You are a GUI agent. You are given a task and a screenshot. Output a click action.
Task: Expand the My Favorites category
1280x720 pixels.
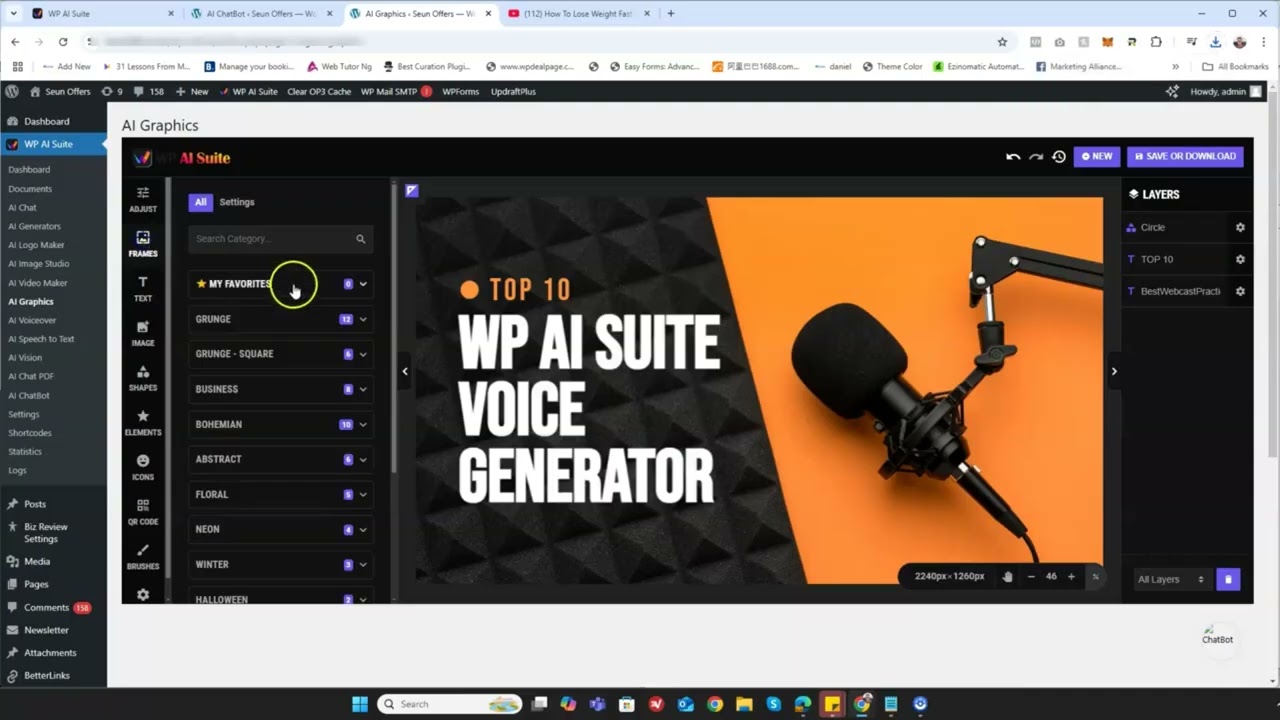pos(280,284)
